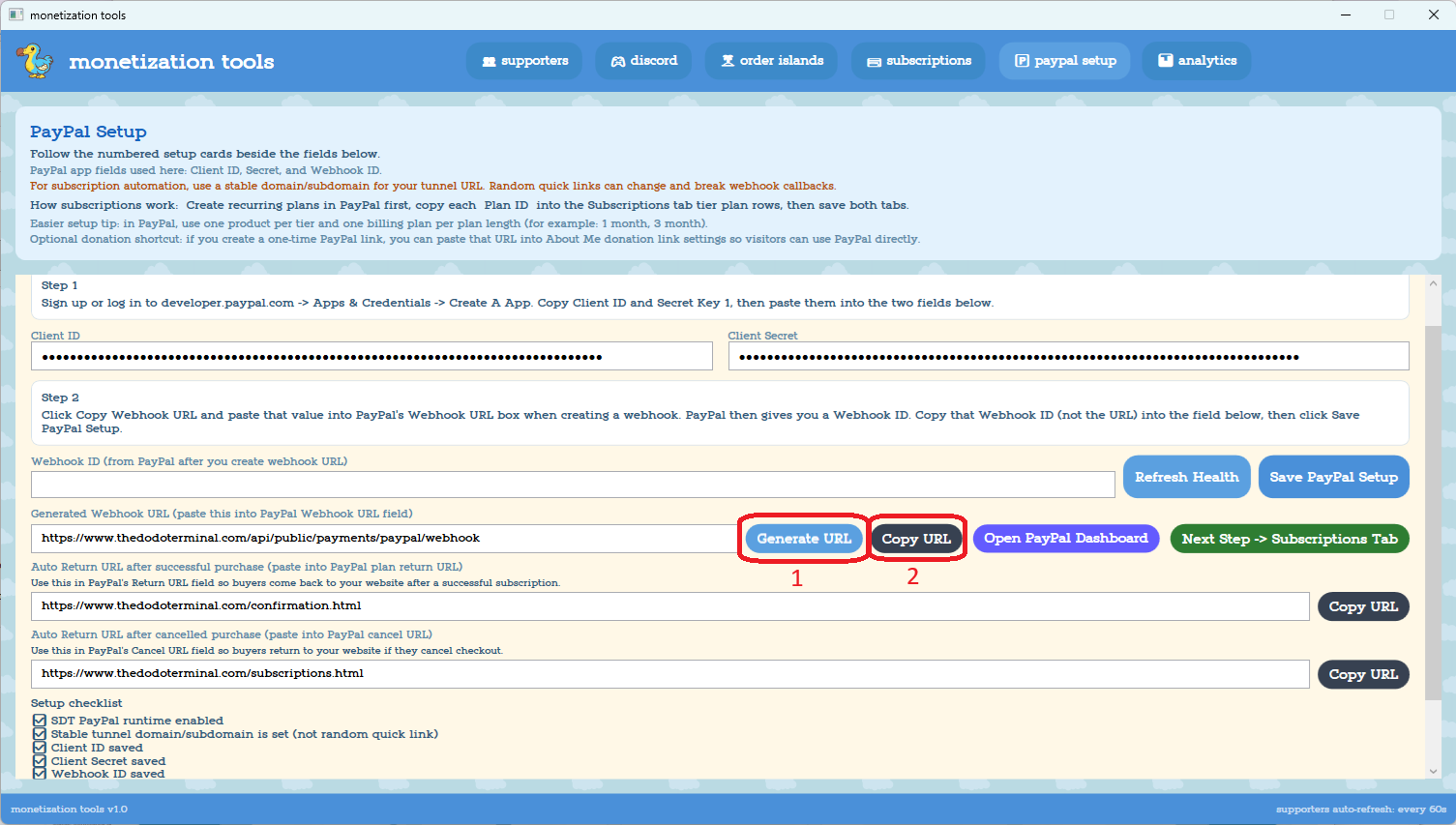This screenshot has height=825, width=1456.
Task: Focus the Client Secret field
Action: coord(1068,356)
